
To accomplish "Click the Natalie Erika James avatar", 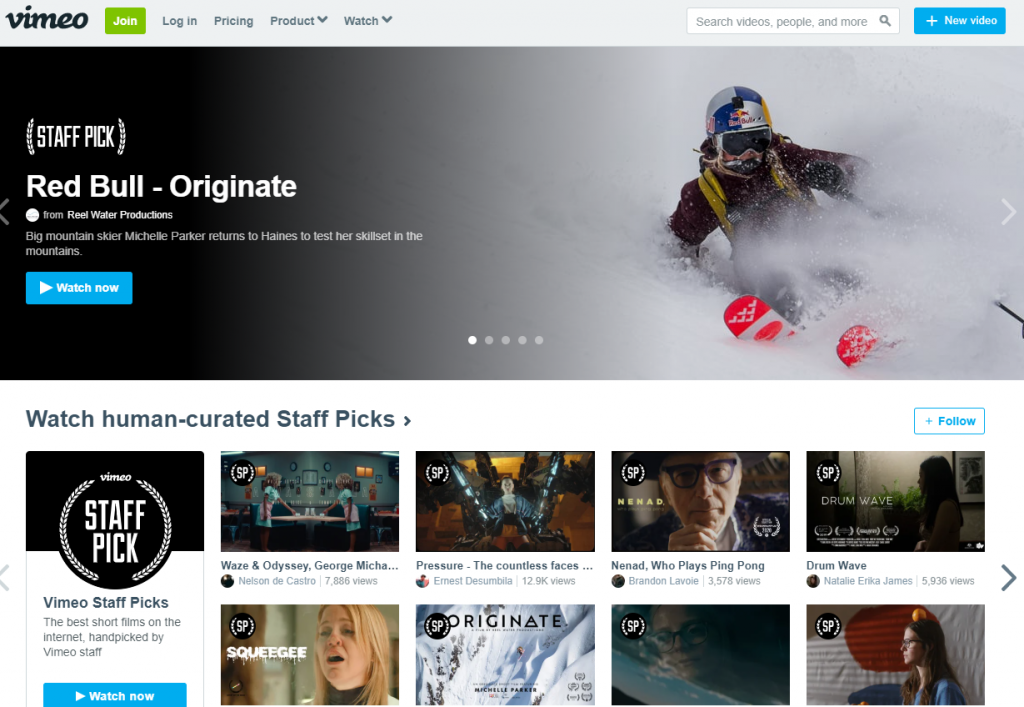I will 813,581.
